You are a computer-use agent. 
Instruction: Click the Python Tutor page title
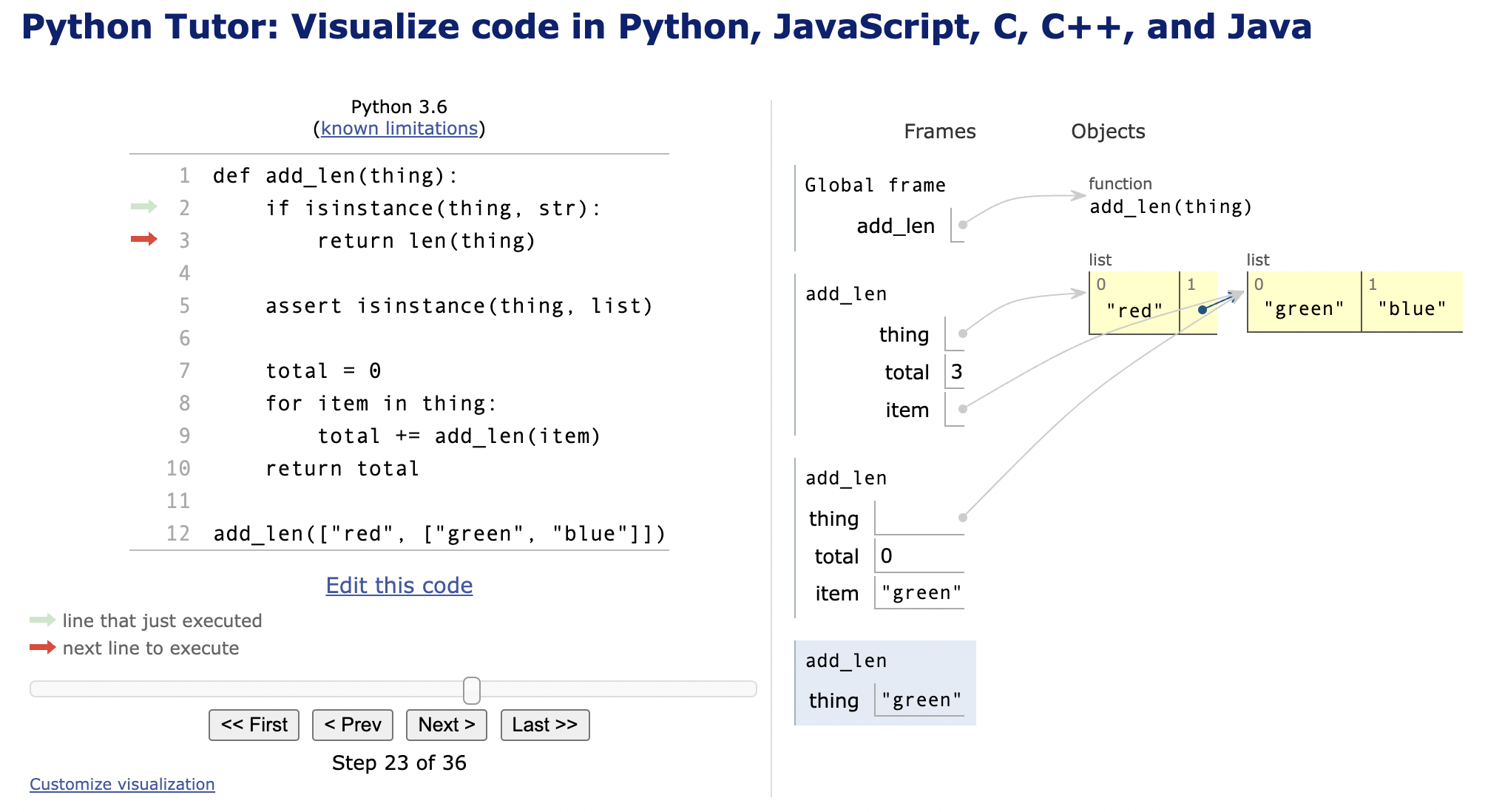point(666,27)
